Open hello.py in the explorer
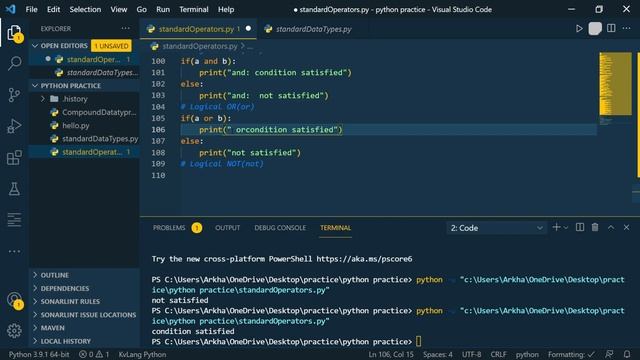Screen dimensions: 640x360 [76, 125]
